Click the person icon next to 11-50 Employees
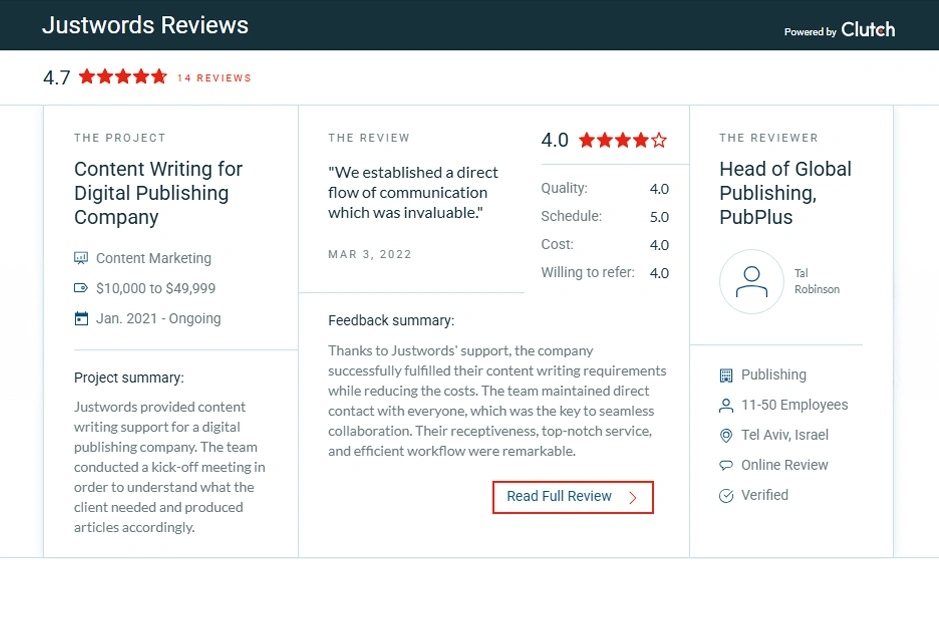 click(726, 405)
